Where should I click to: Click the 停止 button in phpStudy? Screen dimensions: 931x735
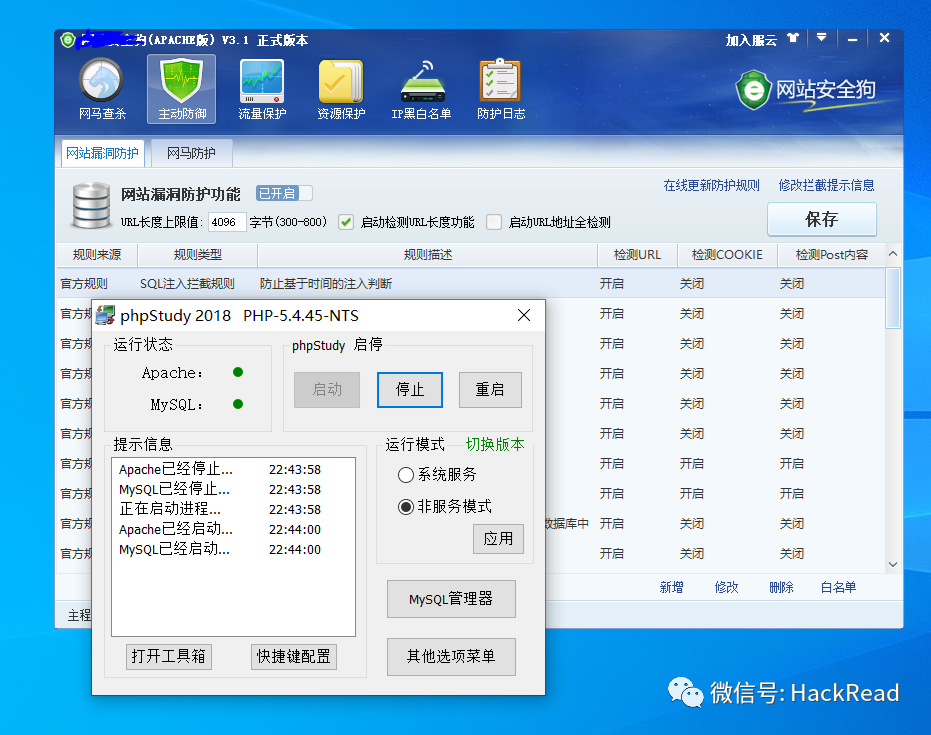410,389
